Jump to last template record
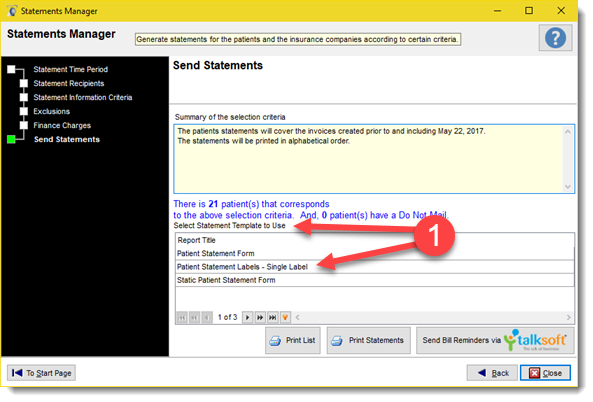This screenshot has height=402, width=593. tap(272, 317)
